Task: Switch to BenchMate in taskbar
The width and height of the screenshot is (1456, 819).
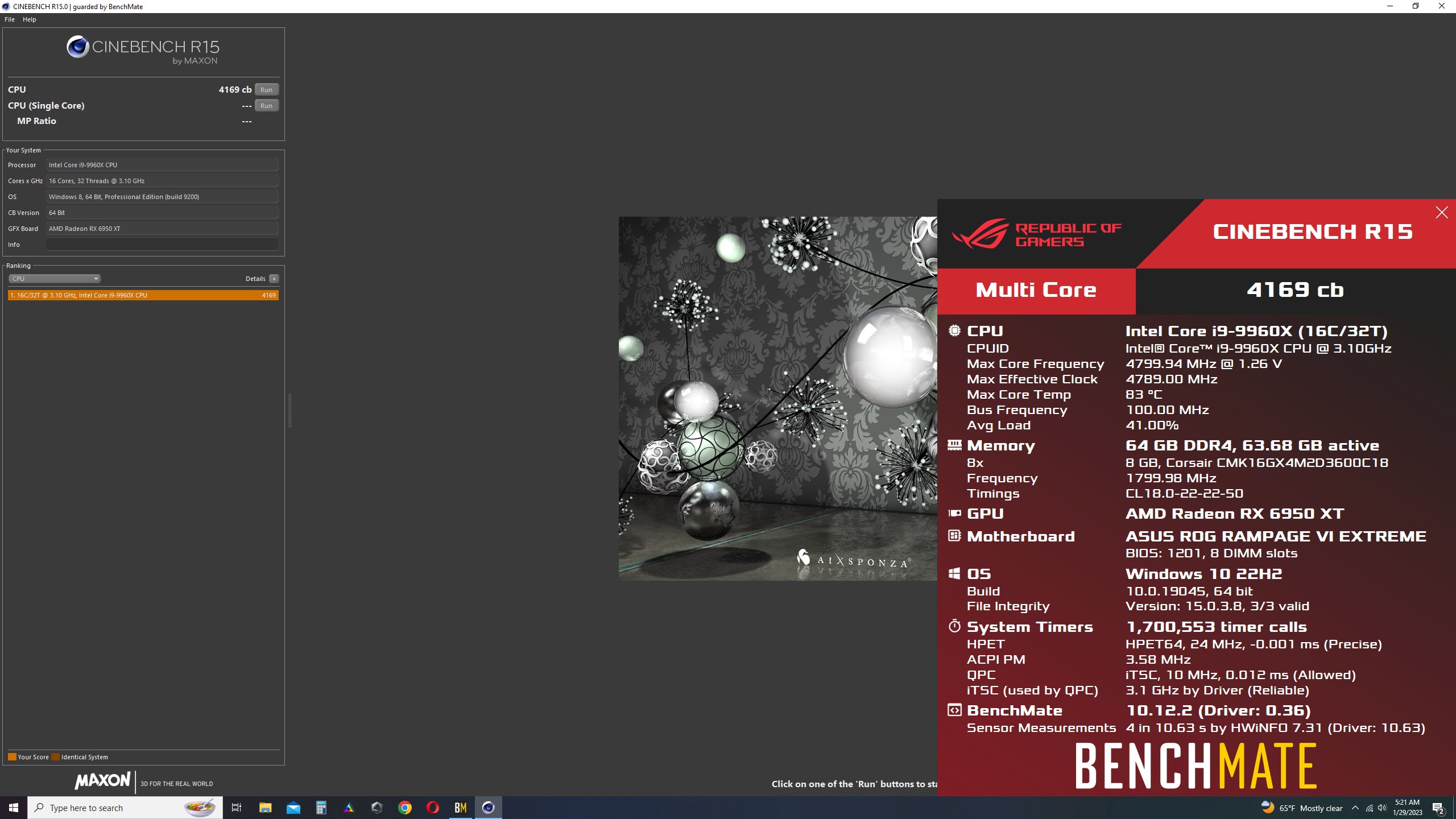Action: (461, 808)
